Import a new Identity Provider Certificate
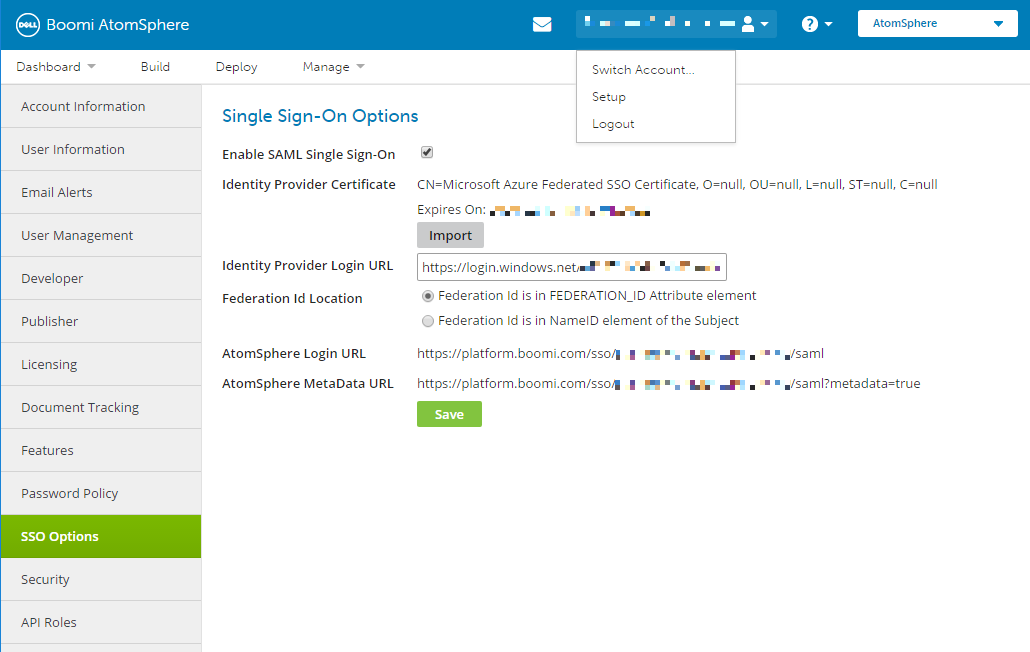The image size is (1030, 652). (x=450, y=235)
